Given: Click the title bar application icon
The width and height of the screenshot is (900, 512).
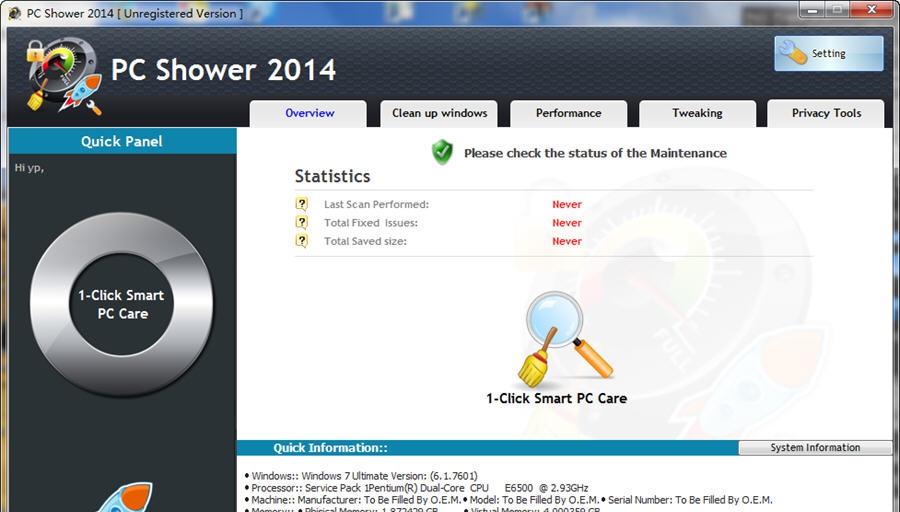Looking at the screenshot, I should coord(14,13).
